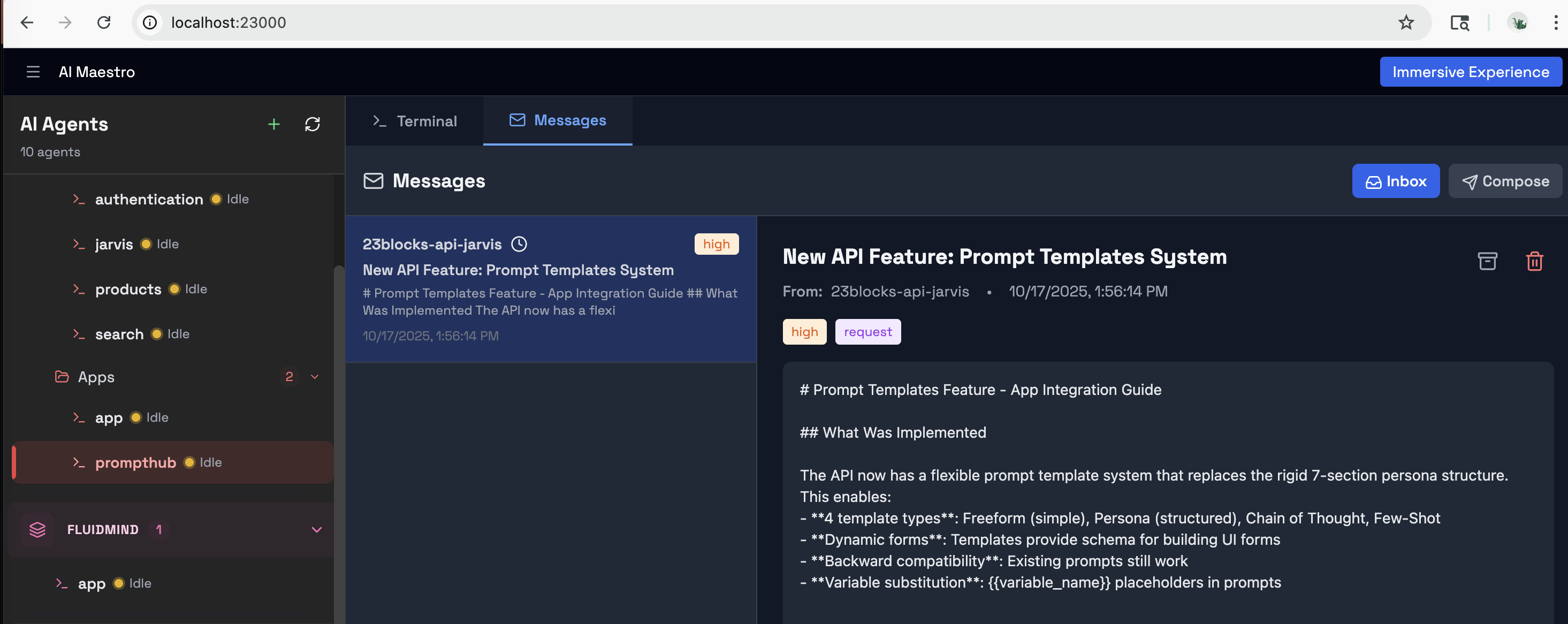Screen dimensions: 1568x624
Task: Open the Inbox view
Action: click(x=1395, y=181)
